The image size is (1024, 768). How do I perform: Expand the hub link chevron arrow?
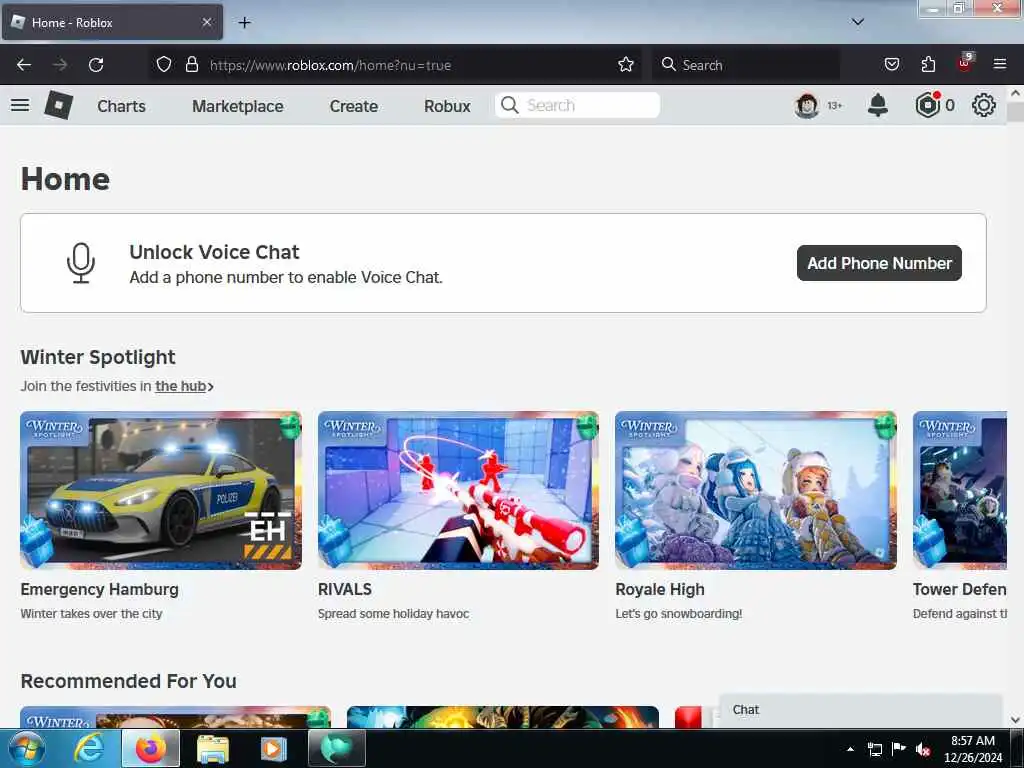tap(210, 387)
